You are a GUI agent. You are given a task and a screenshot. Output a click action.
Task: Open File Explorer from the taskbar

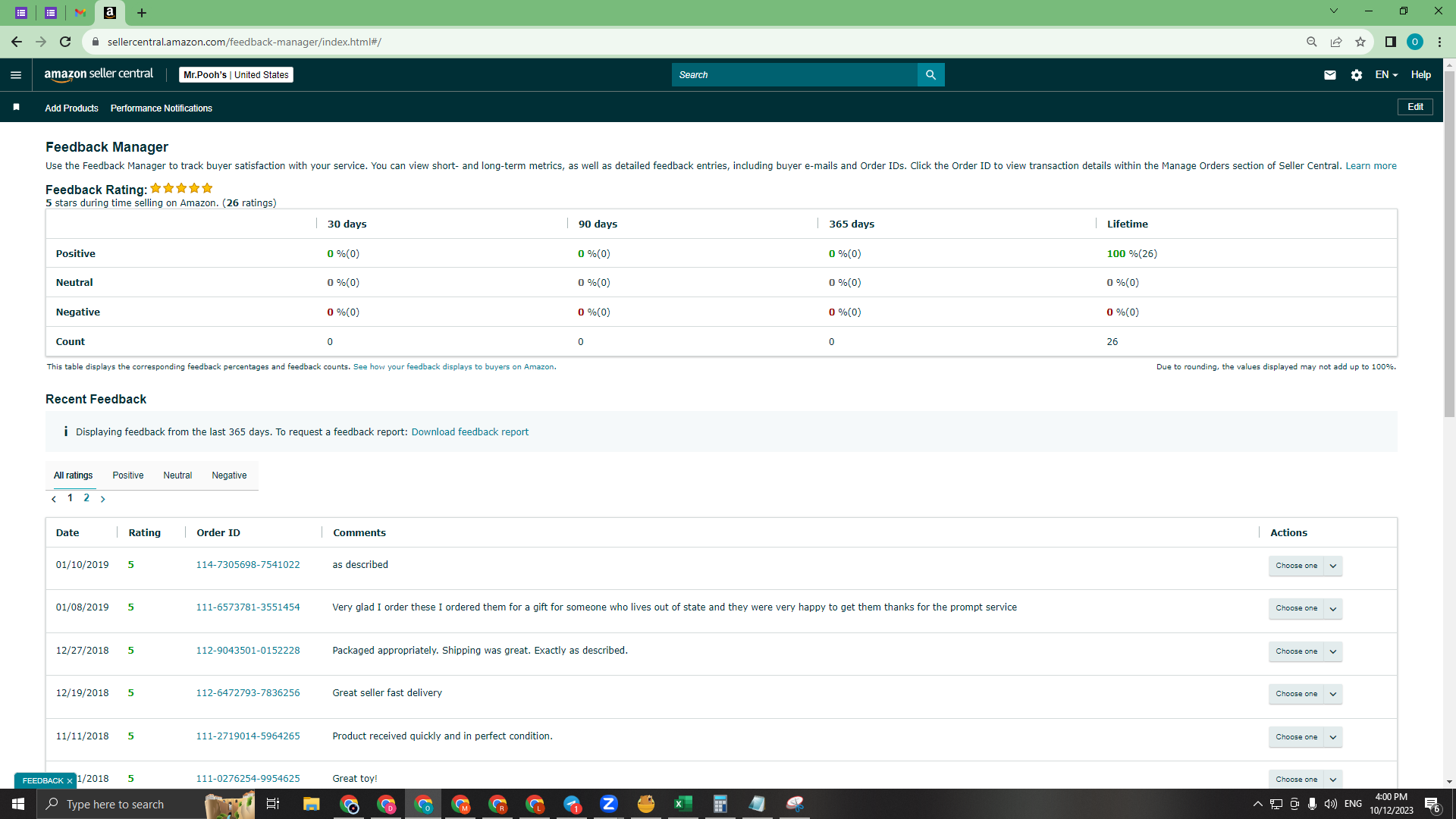point(312,804)
